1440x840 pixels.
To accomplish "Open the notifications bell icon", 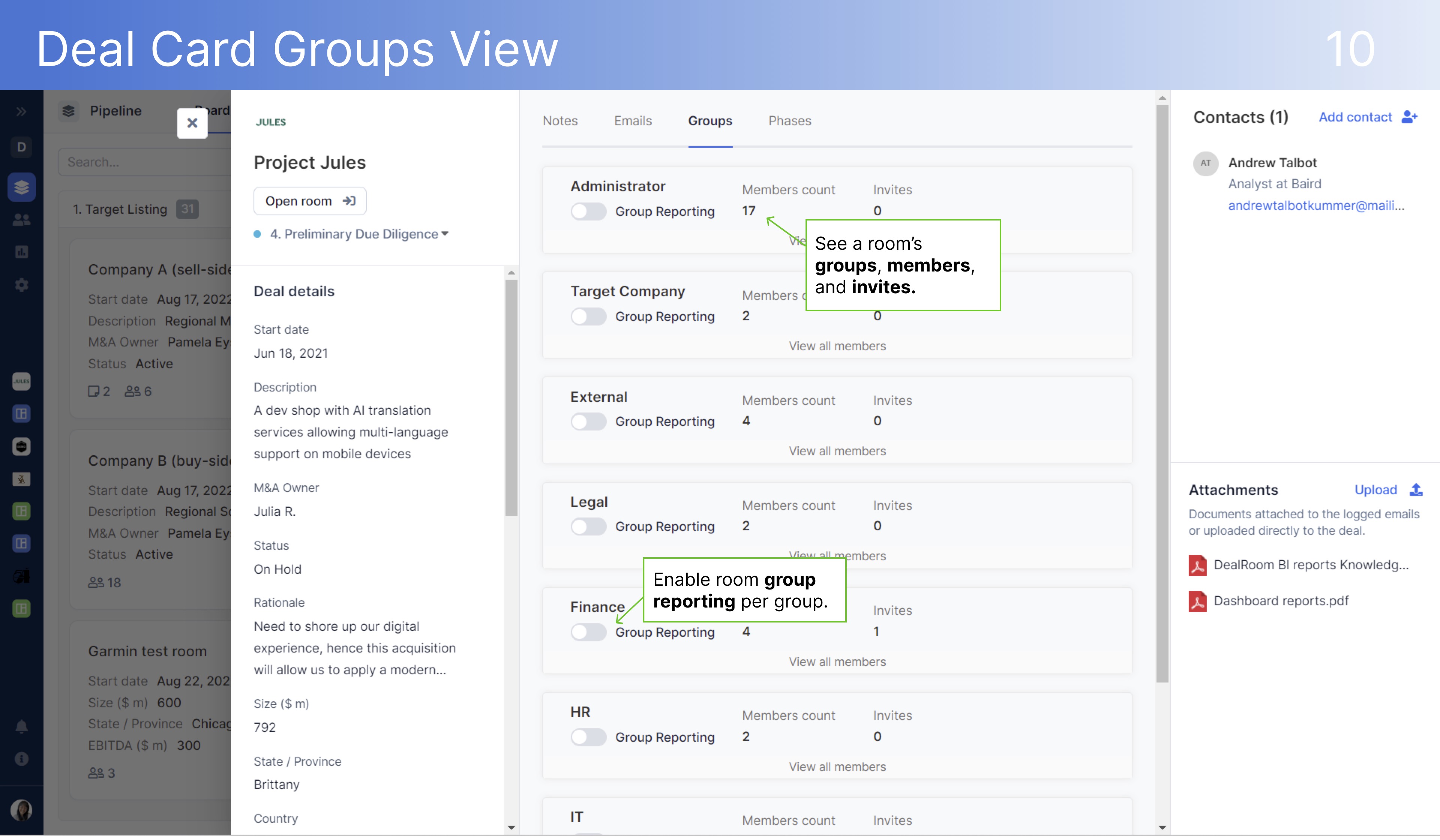I will coord(21,726).
